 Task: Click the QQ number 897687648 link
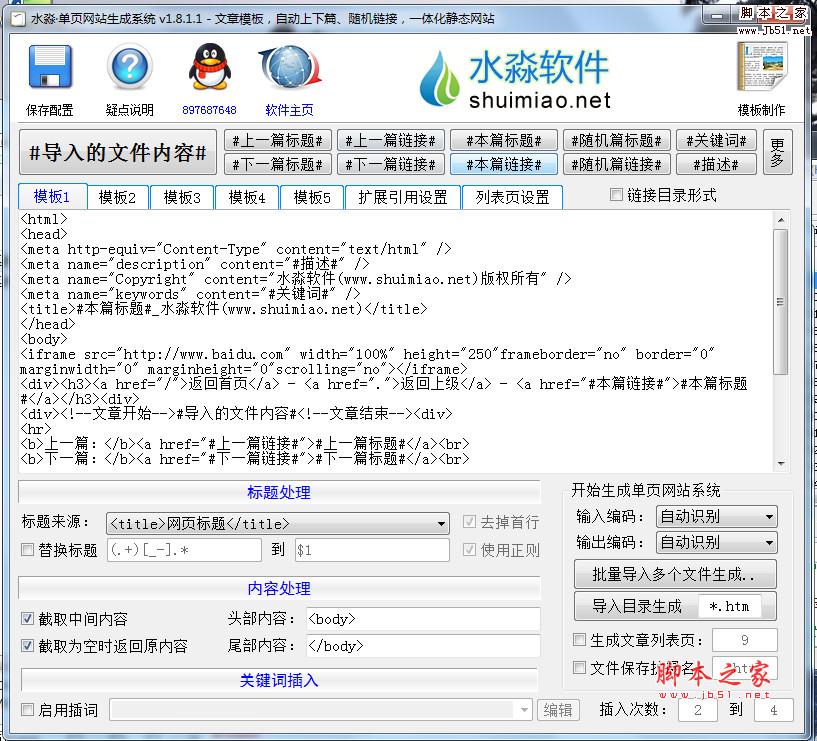pyautogui.click(x=209, y=110)
